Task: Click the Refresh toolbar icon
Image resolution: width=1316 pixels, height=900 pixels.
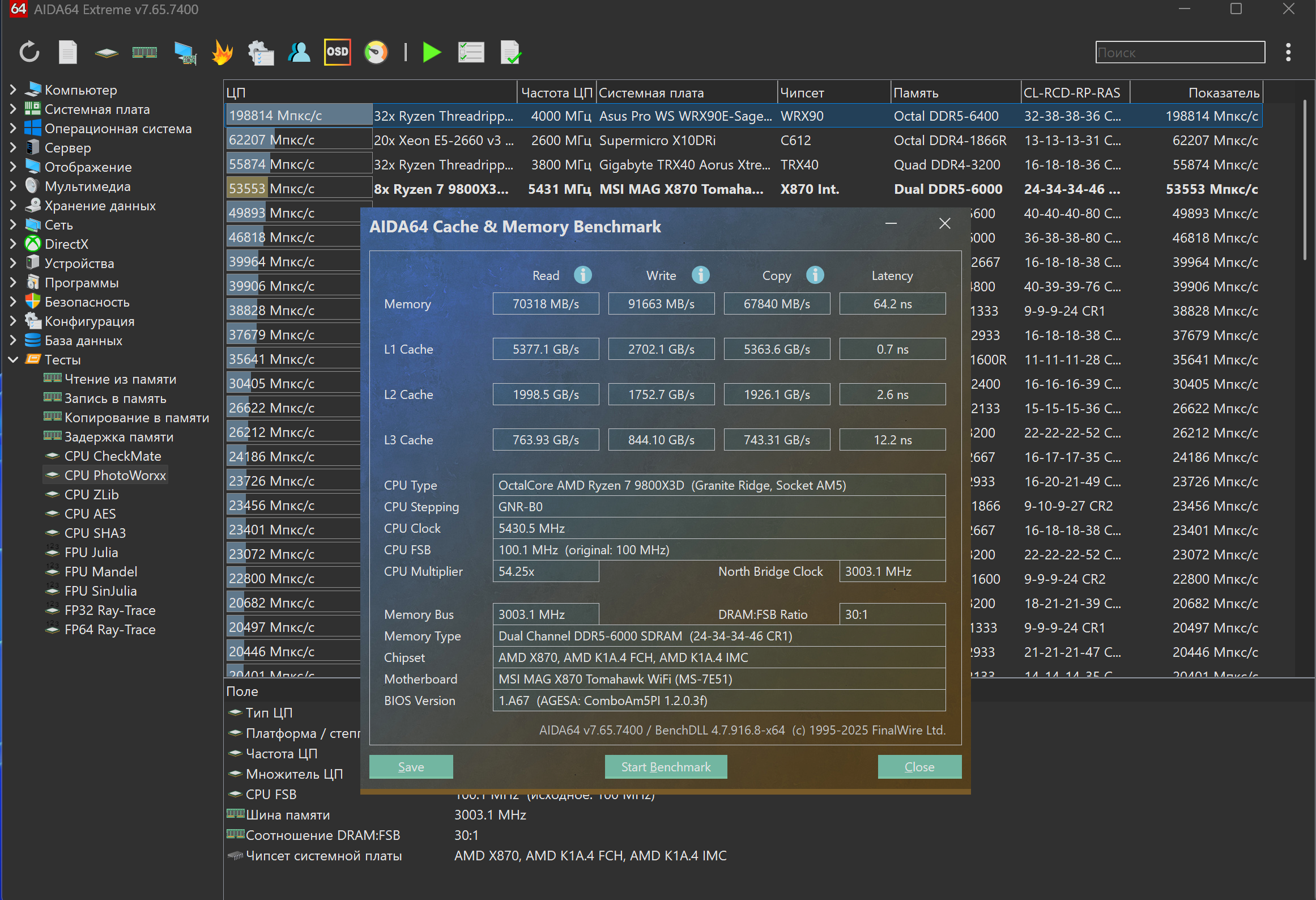Action: (29, 52)
